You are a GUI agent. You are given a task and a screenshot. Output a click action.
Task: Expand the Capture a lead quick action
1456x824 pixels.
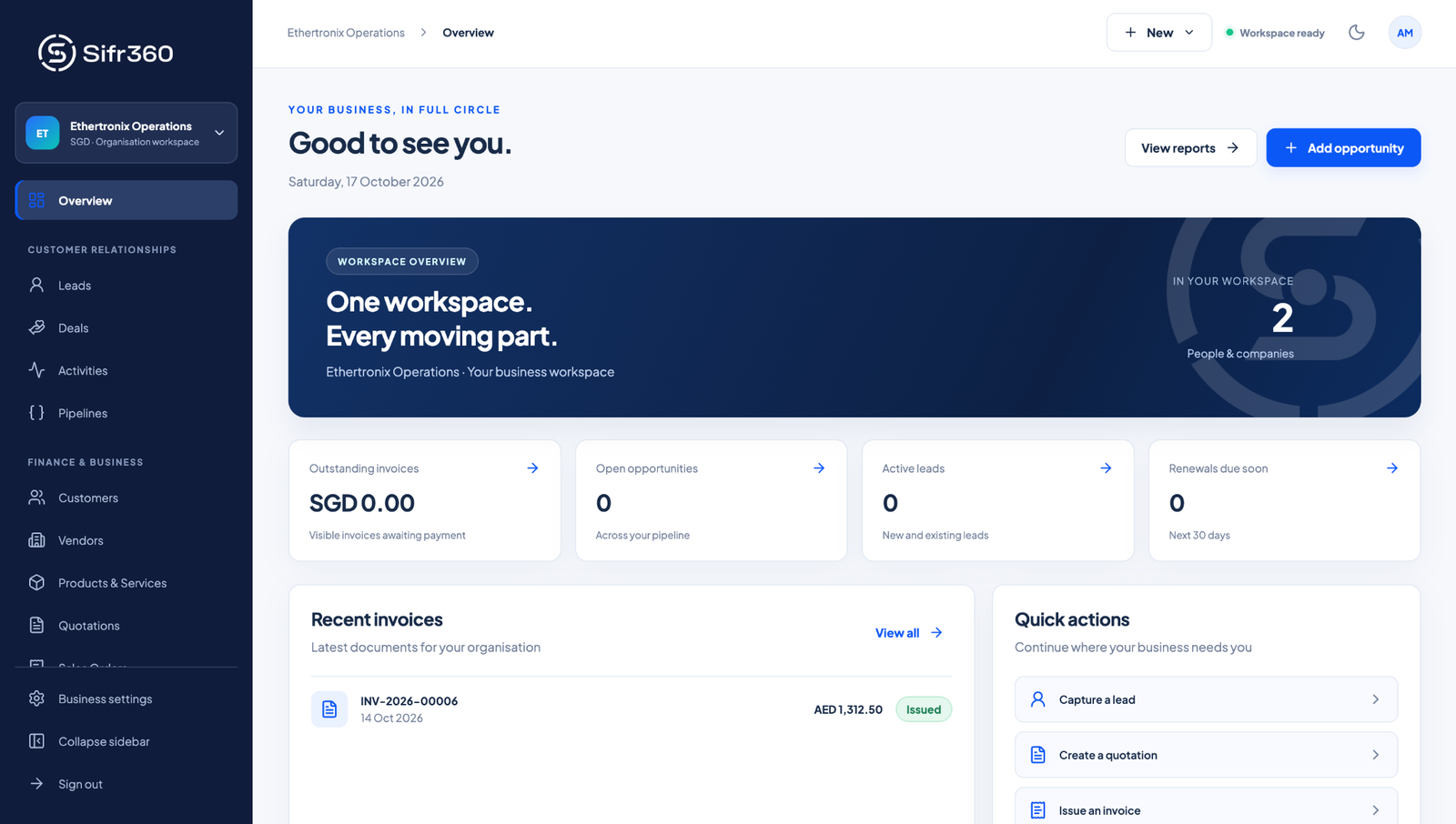[x=1206, y=699]
